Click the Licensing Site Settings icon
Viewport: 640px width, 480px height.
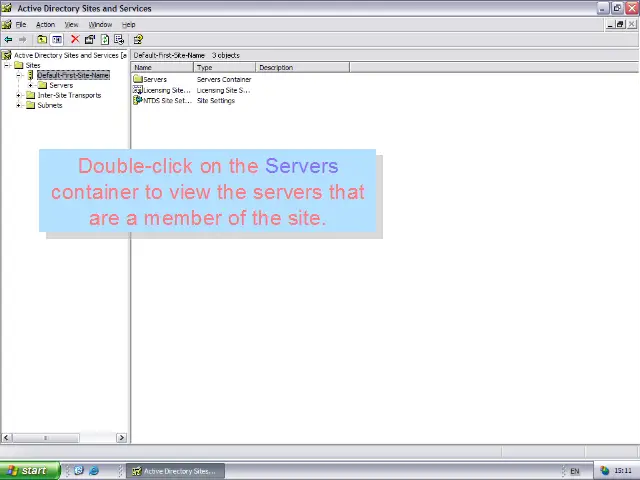tap(138, 90)
